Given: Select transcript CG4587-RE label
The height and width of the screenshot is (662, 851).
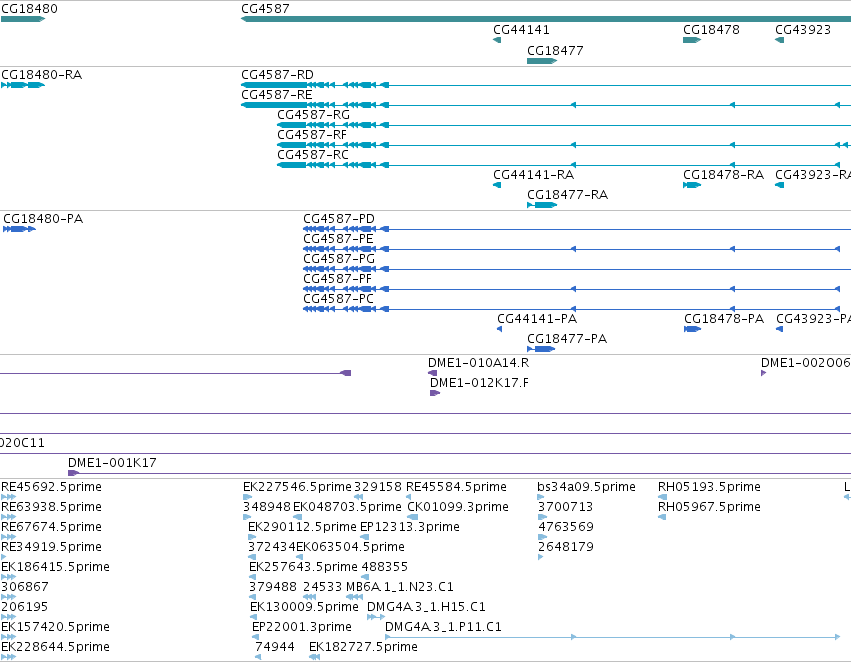Looking at the screenshot, I should point(277,95).
